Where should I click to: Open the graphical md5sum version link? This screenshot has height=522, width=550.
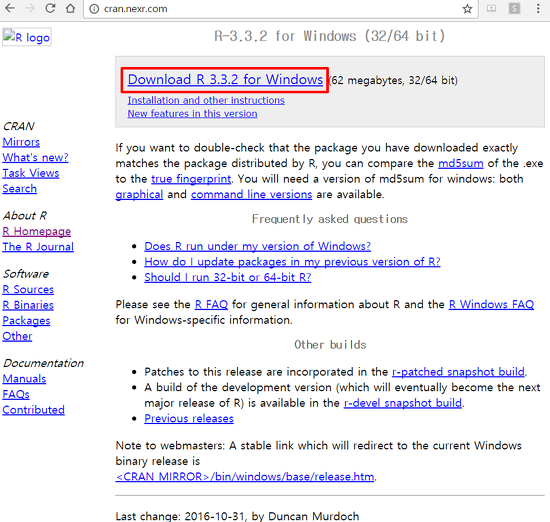pyautogui.click(x=139, y=195)
